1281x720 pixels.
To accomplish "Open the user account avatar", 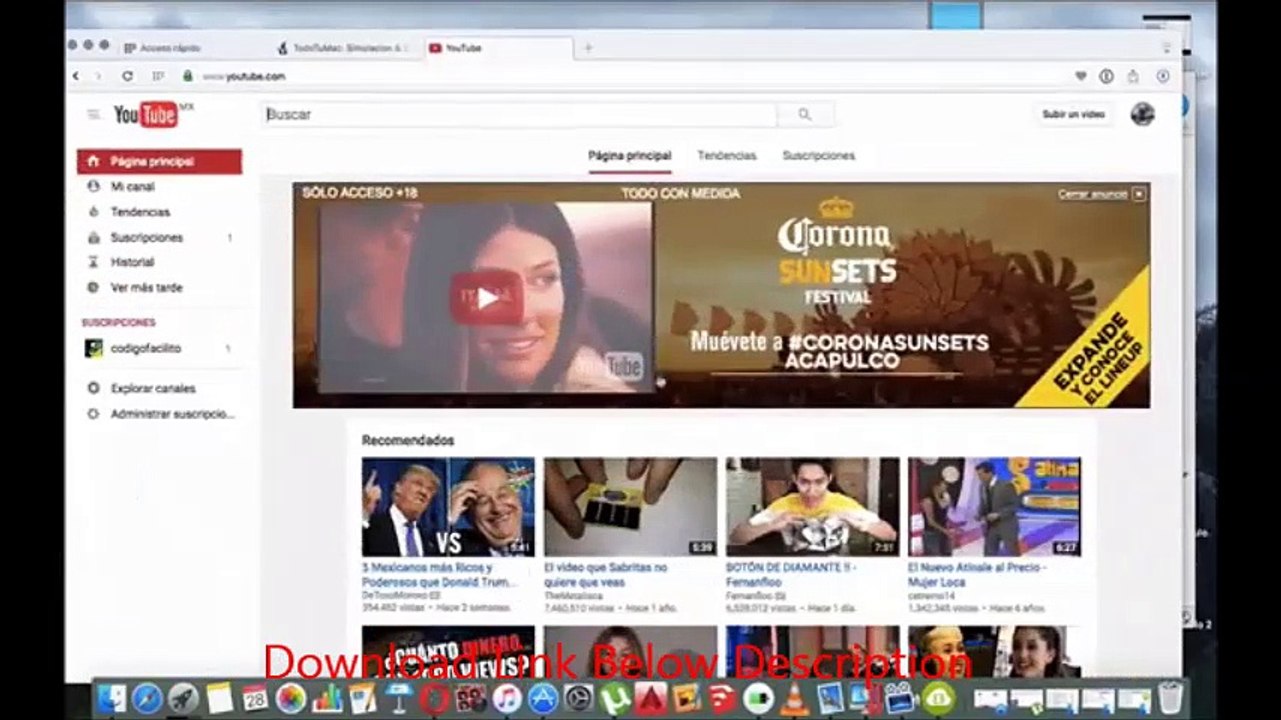I will [x=1142, y=114].
